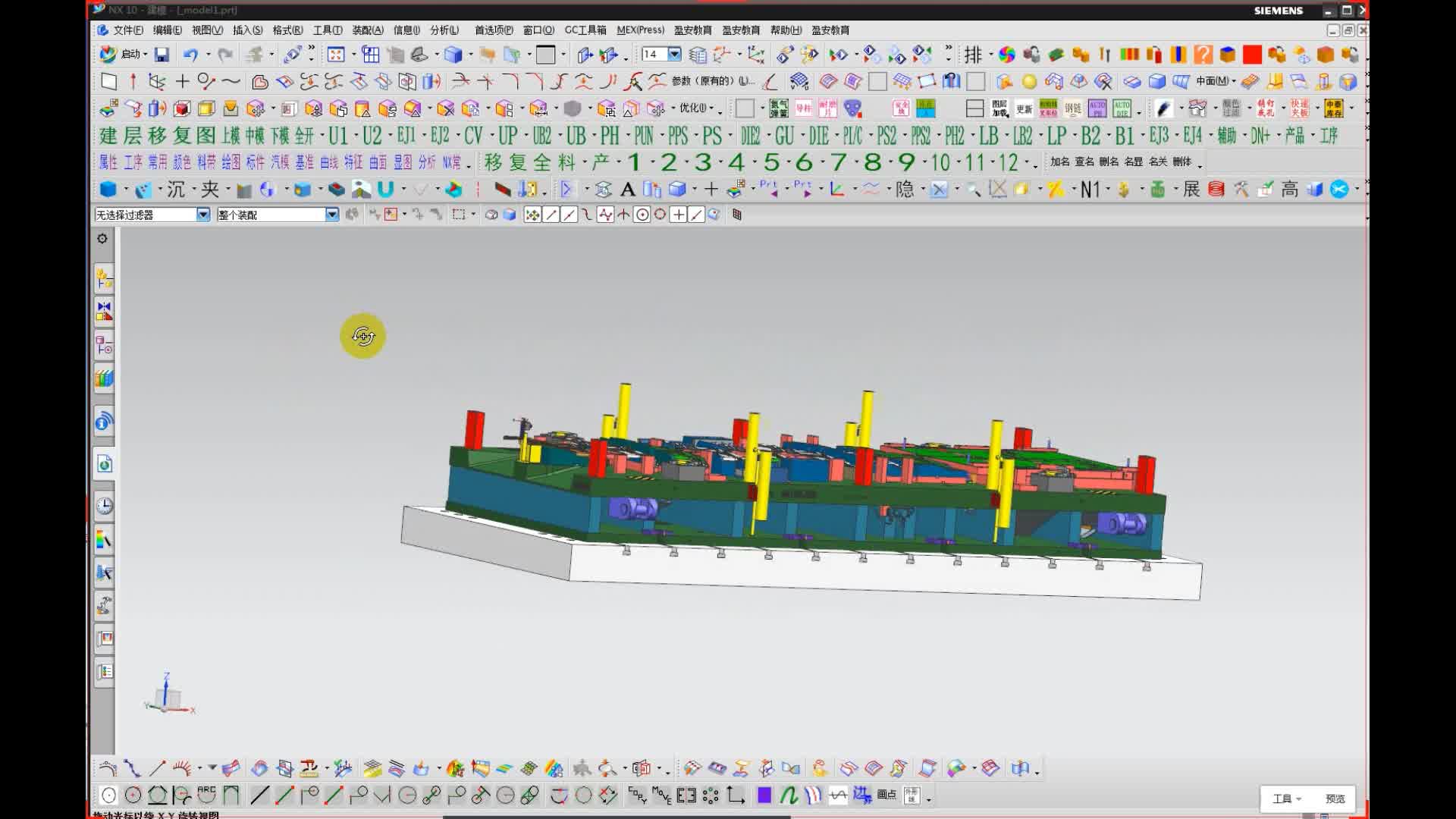The height and width of the screenshot is (819, 1456).
Task: Click the Save floppy disk icon
Action: pos(162,55)
